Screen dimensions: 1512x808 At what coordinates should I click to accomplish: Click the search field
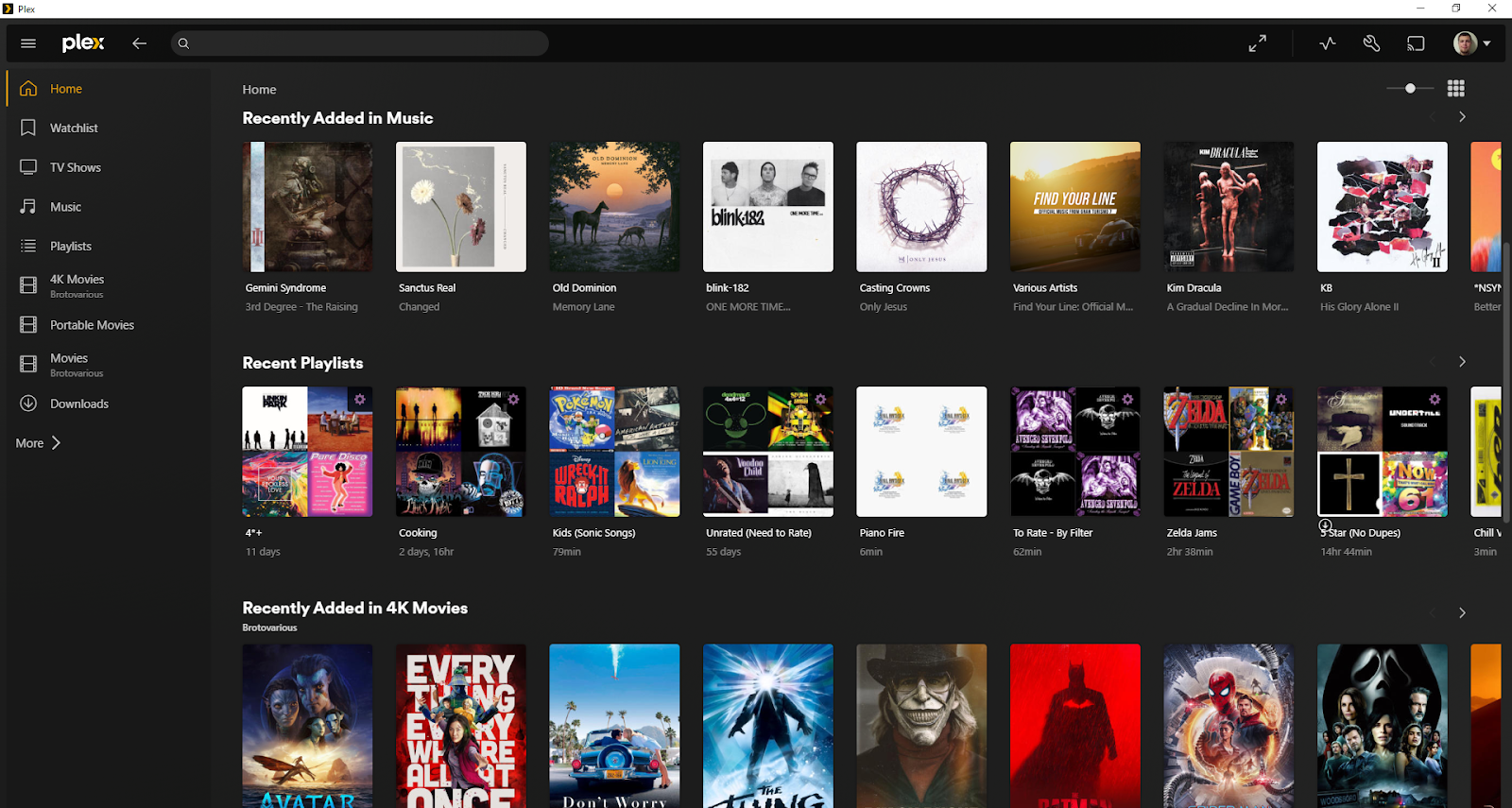[x=359, y=43]
